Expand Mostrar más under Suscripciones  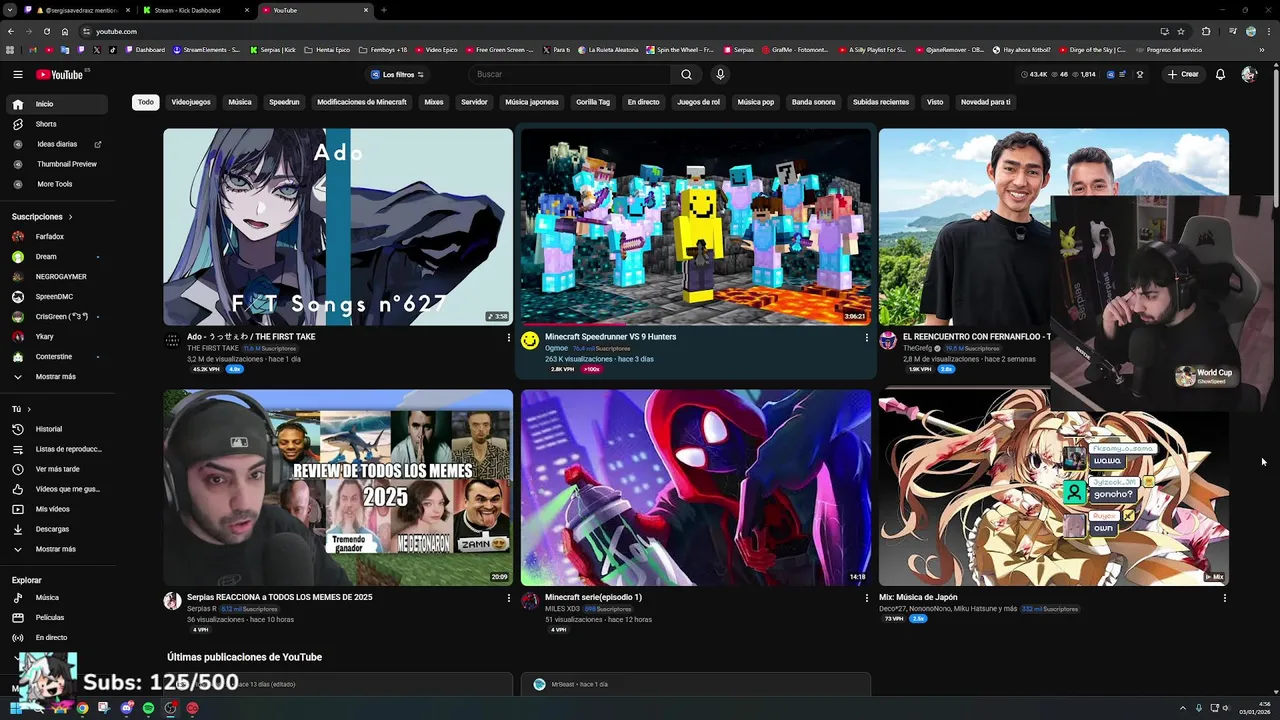tap(56, 377)
